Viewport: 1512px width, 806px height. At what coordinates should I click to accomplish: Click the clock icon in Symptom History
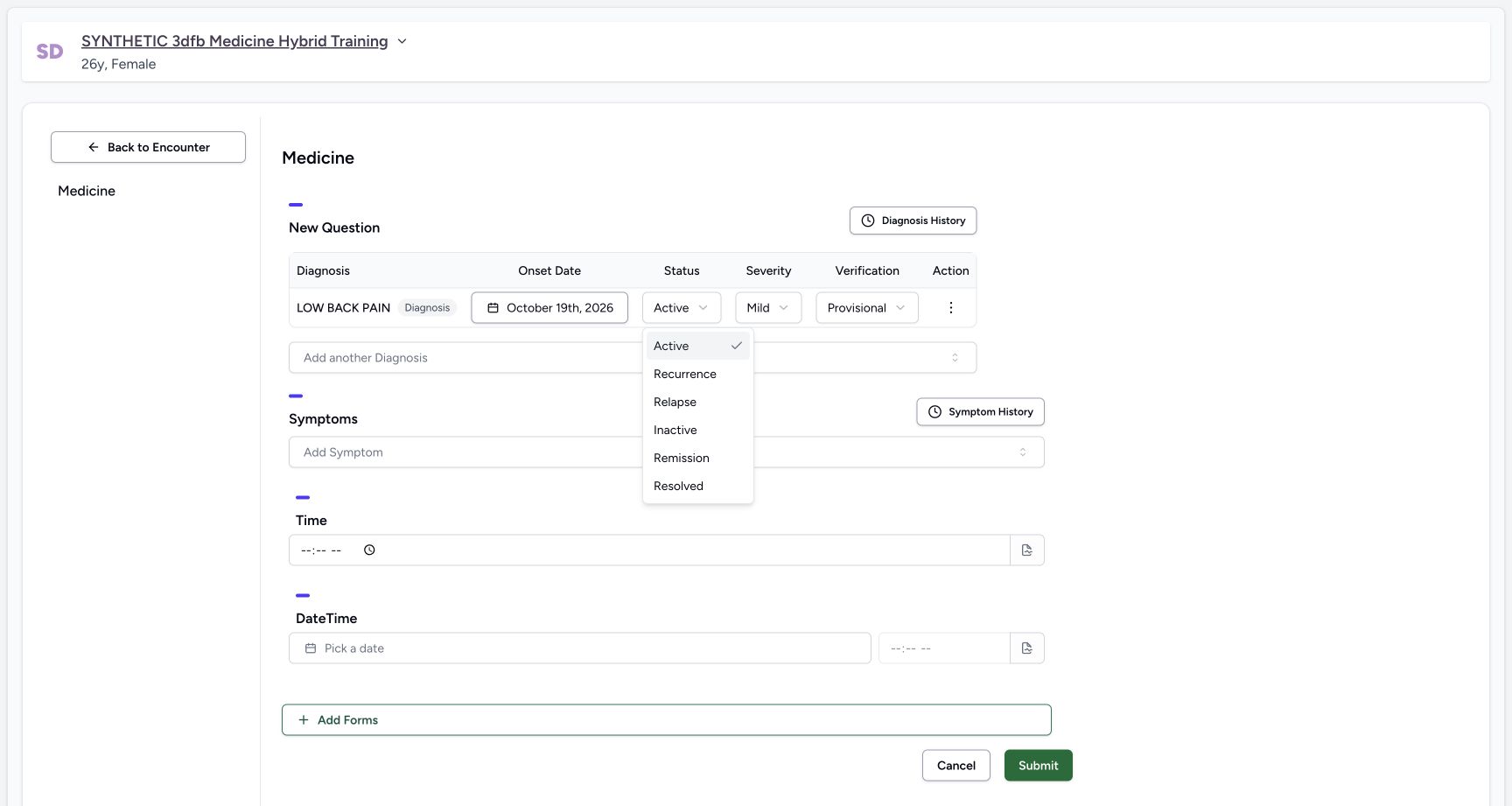(x=934, y=412)
